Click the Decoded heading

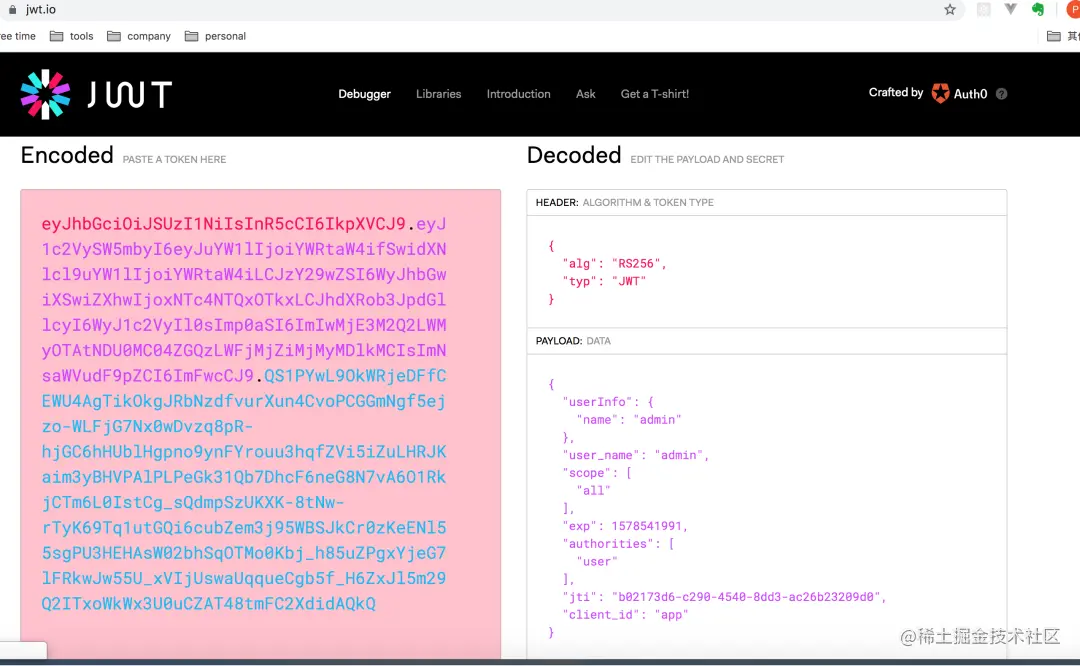[x=574, y=155]
